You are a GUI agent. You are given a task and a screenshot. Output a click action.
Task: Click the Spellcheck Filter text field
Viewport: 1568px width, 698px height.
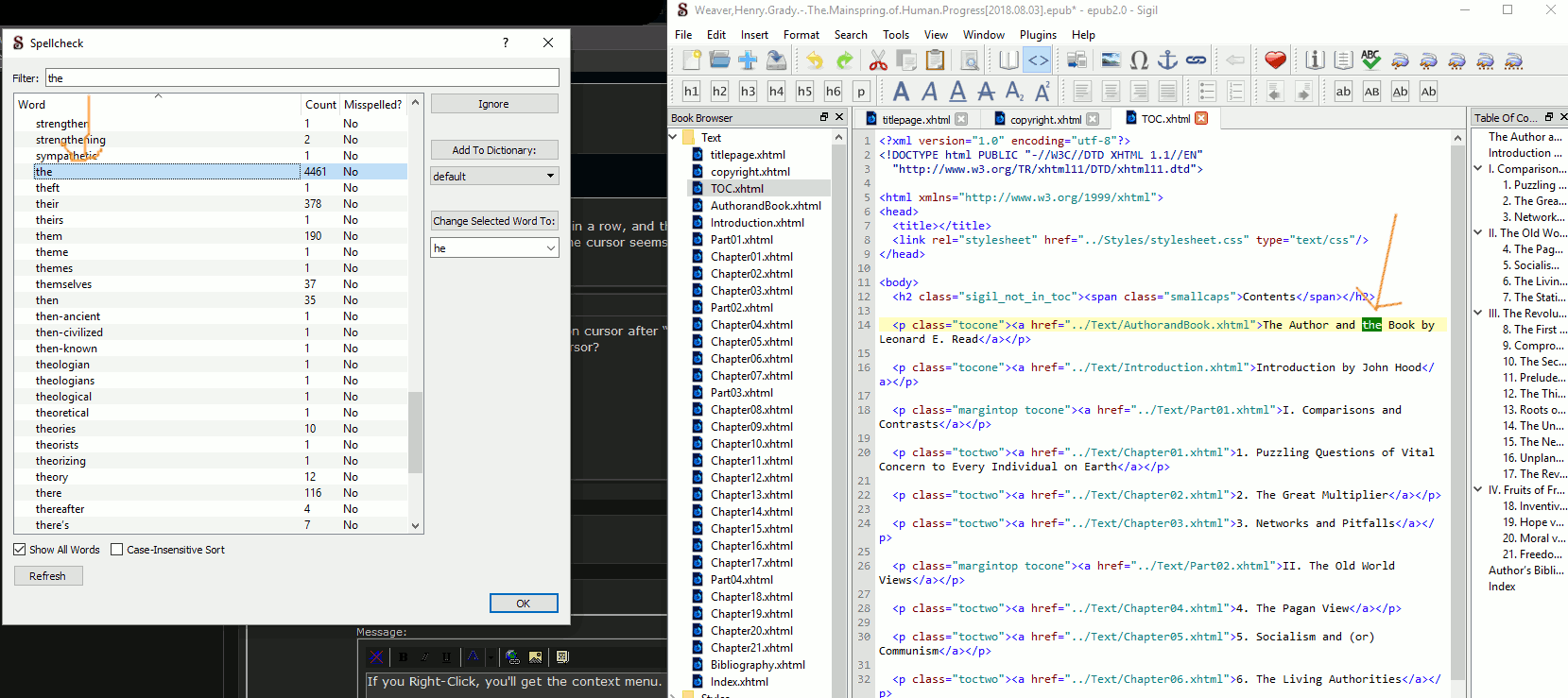pos(302,78)
